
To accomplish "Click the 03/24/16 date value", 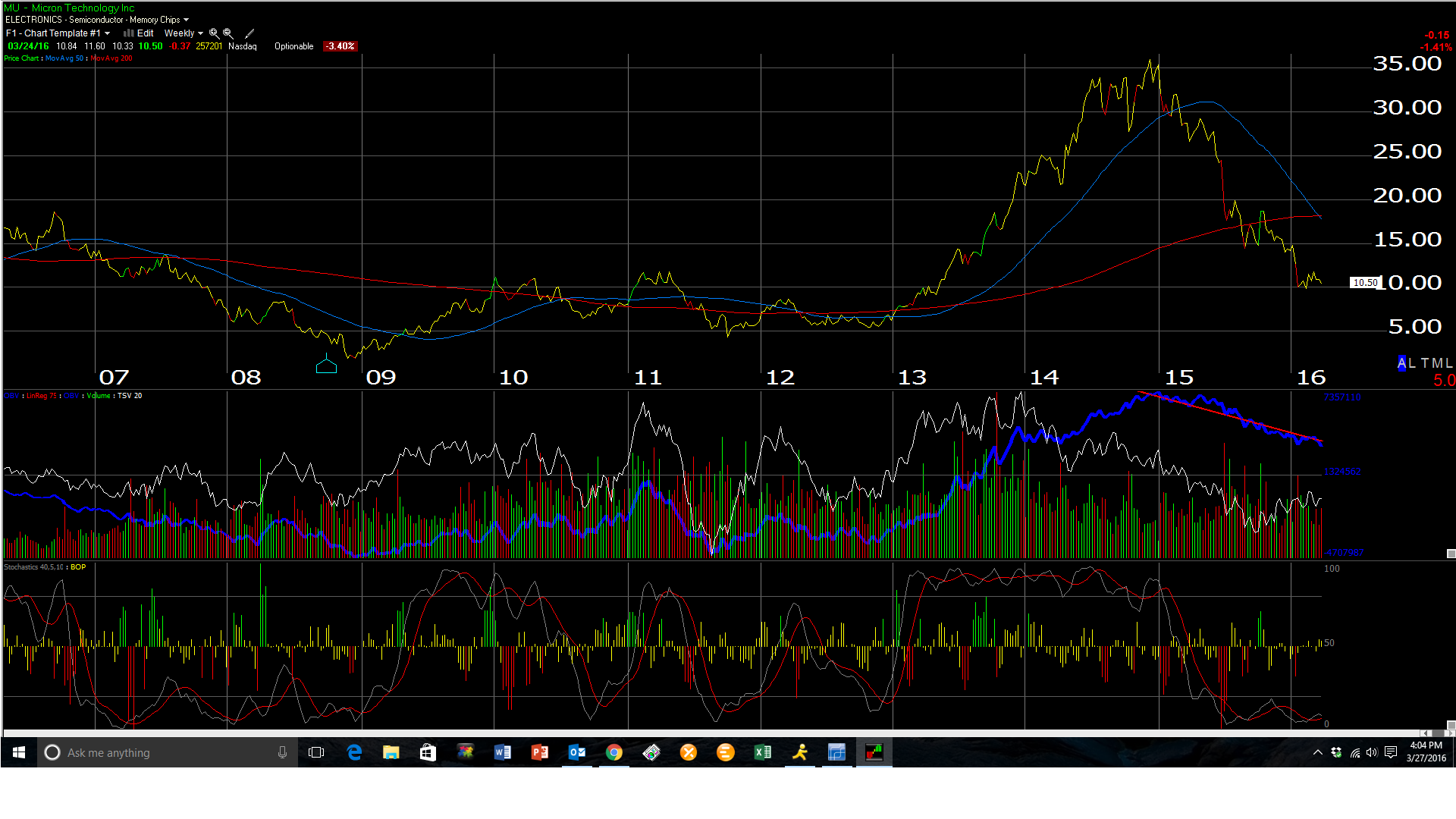I will click(x=28, y=46).
